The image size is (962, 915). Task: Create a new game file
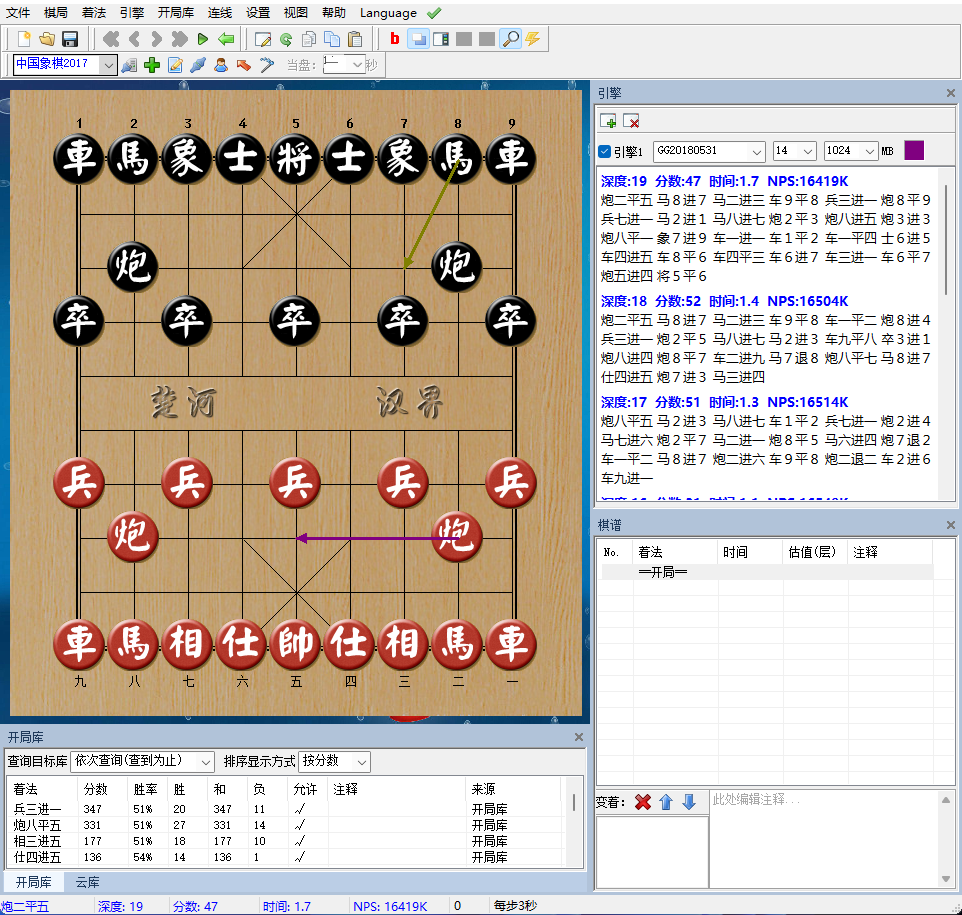click(24, 39)
